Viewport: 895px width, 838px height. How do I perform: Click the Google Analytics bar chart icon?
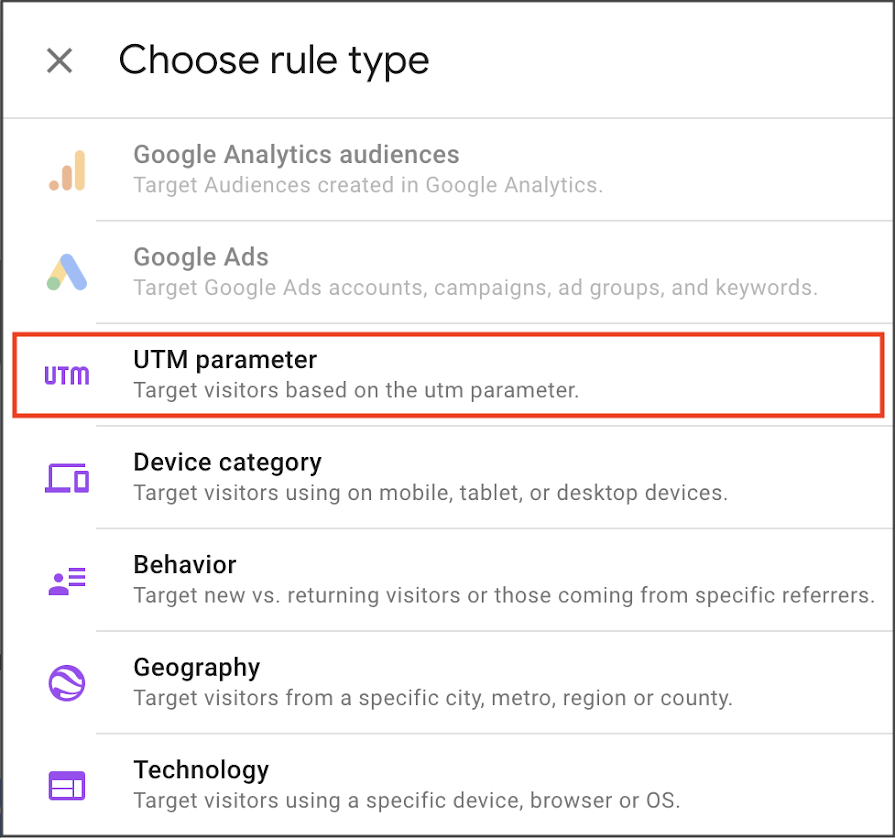pos(67,170)
